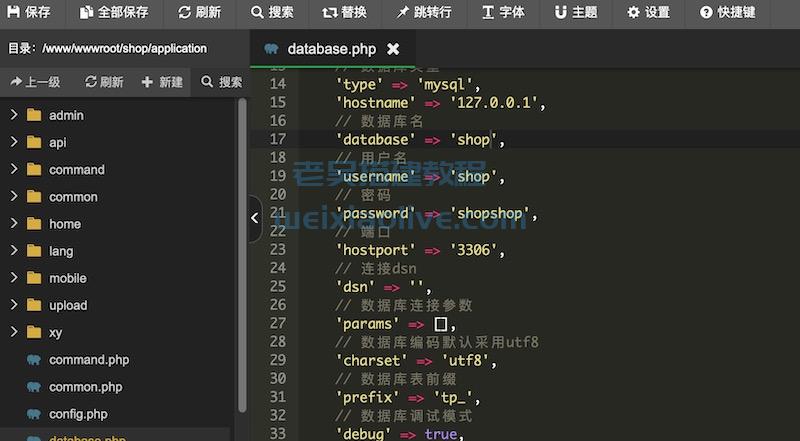Collapse the sidebar with the left arrow handle
This screenshot has width=800, height=441.
click(x=255, y=218)
